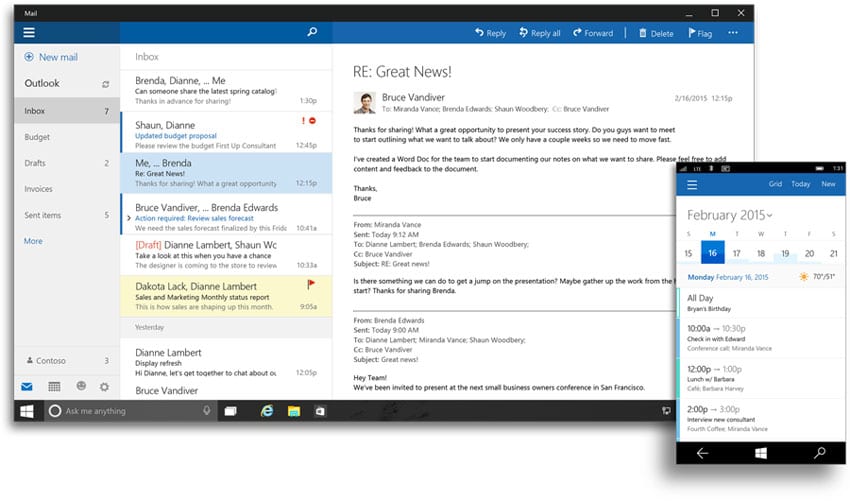Open the hamburger menu in Mail

tap(28, 33)
